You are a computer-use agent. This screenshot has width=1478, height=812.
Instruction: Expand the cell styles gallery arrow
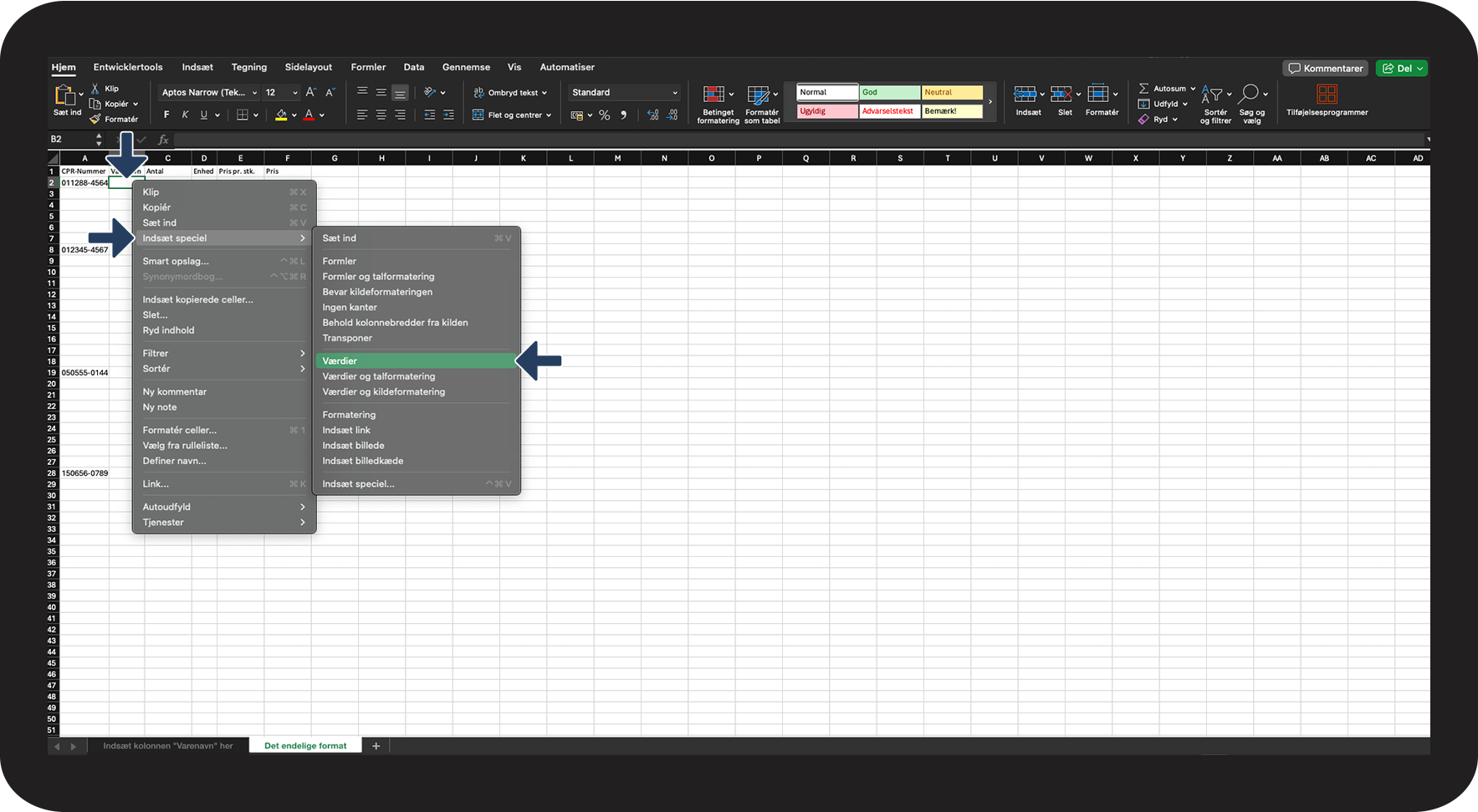point(990,102)
